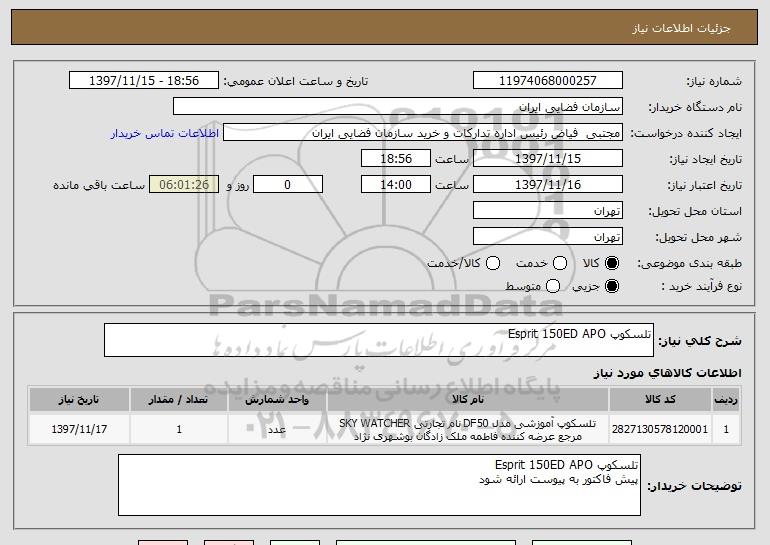Open اطلاعات تماس خریدار link
Viewport: 770px width, 545px height.
click(x=165, y=134)
